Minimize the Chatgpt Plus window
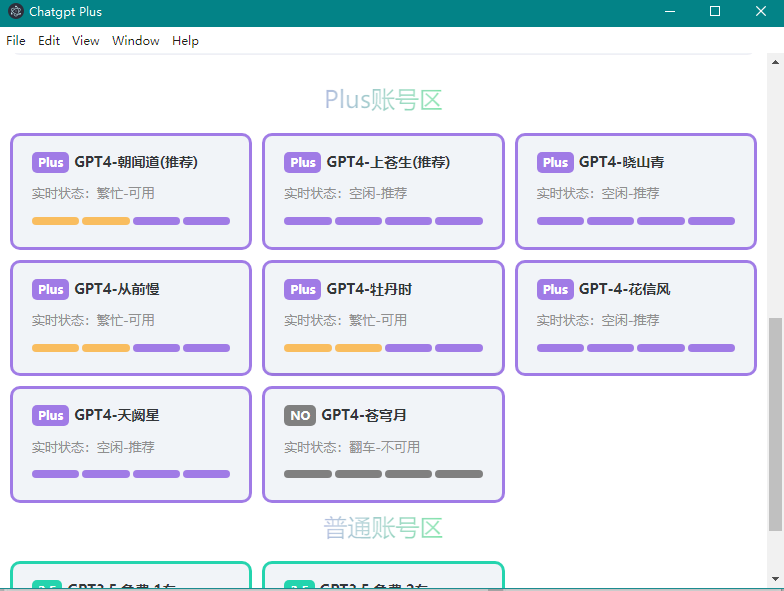The image size is (784, 591). (670, 11)
